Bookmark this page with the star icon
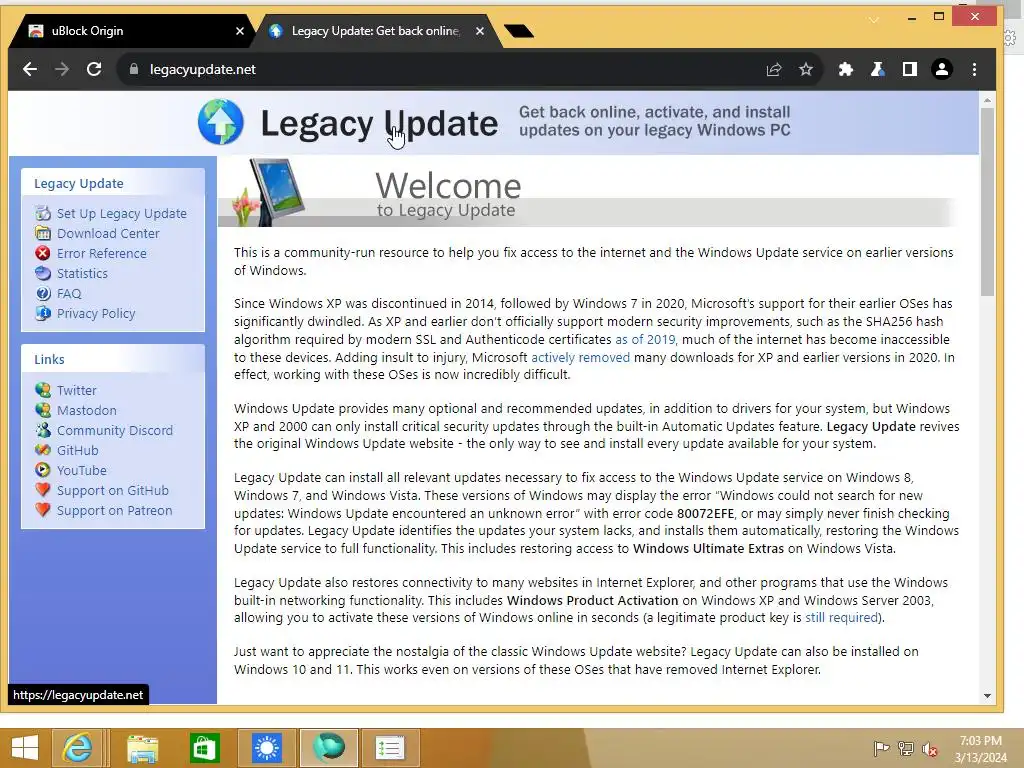Screen dimensions: 1024x768 tap(806, 69)
